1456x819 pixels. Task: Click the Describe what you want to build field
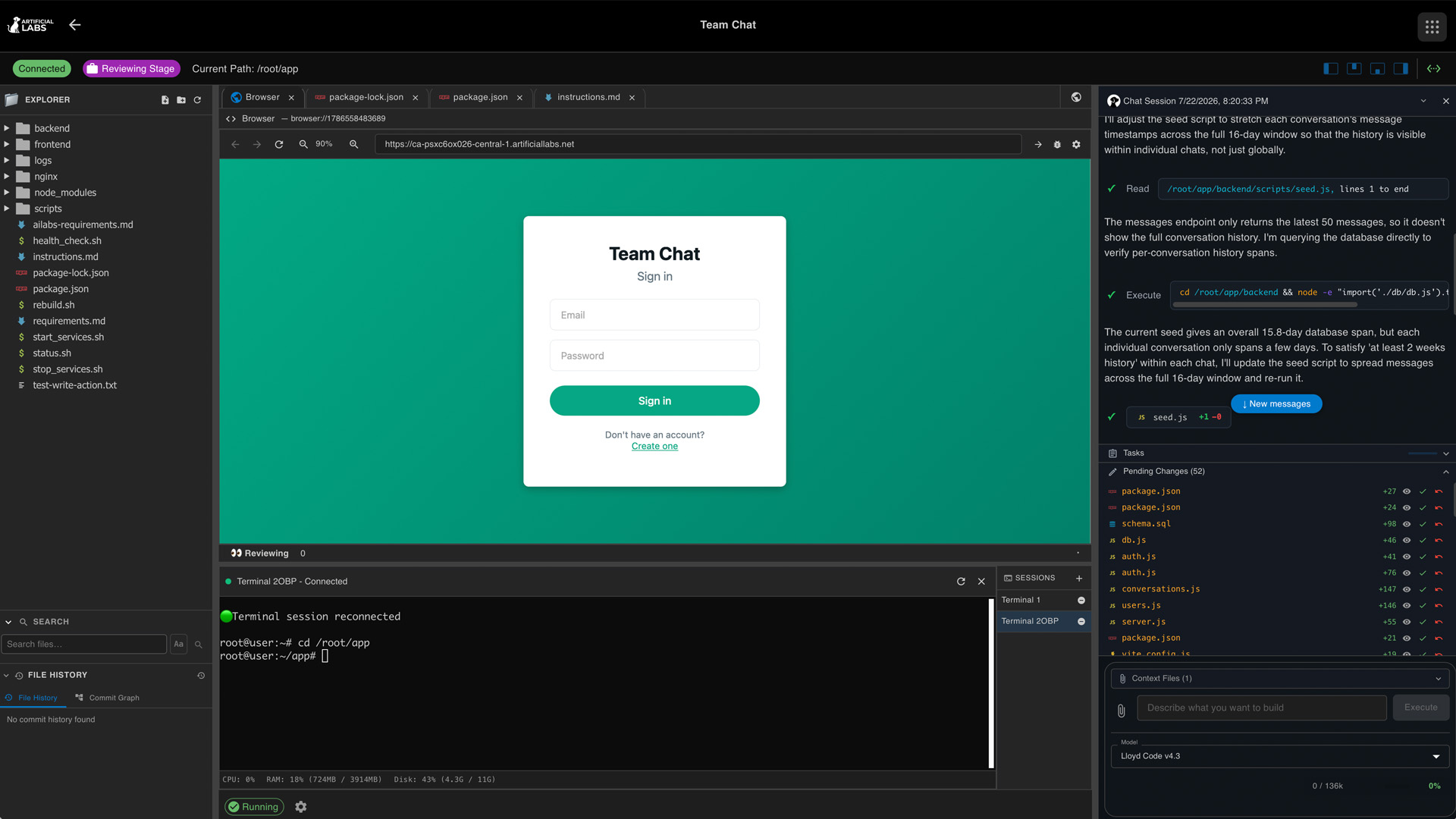point(1262,708)
